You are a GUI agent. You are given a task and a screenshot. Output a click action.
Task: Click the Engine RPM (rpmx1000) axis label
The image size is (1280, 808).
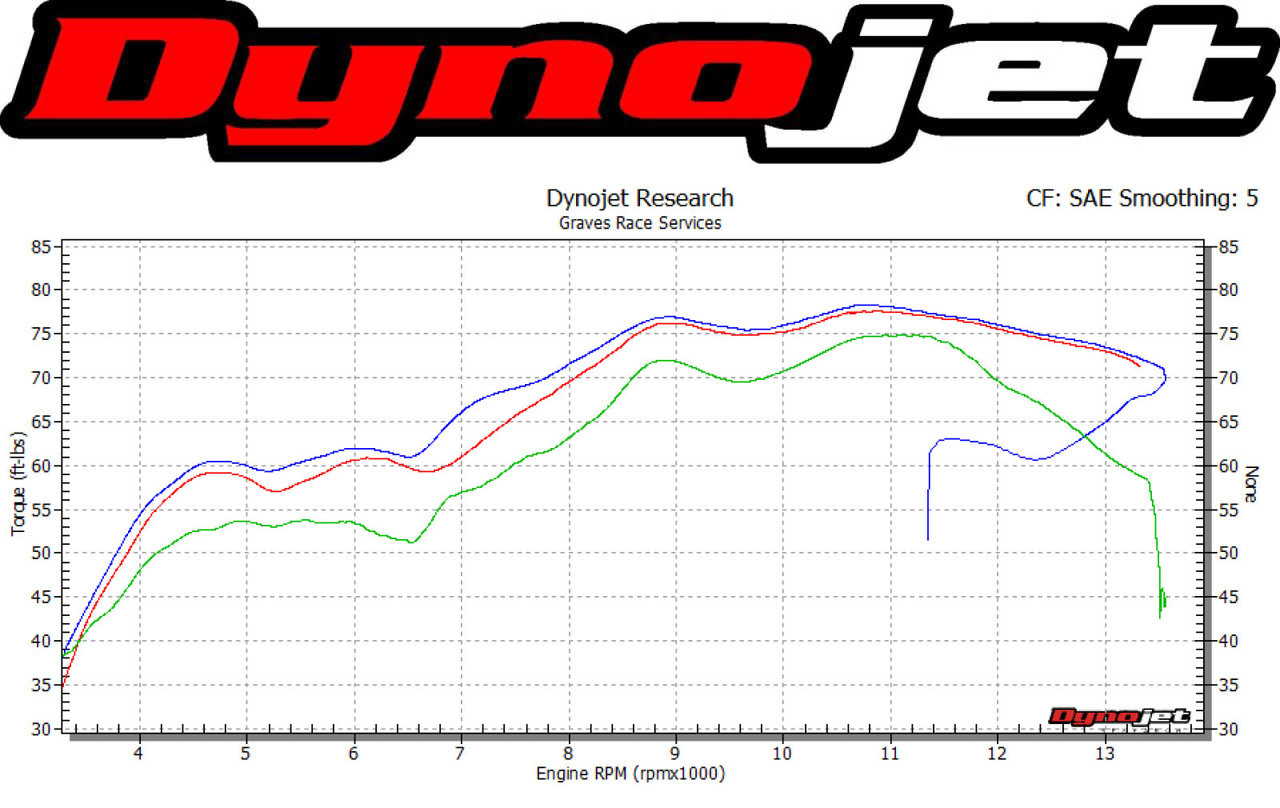click(631, 774)
